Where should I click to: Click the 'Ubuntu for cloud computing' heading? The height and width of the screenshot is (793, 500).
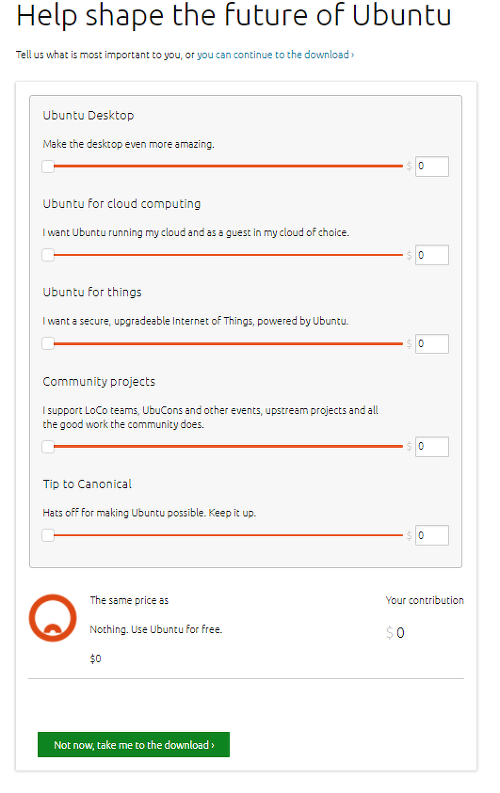(x=122, y=204)
